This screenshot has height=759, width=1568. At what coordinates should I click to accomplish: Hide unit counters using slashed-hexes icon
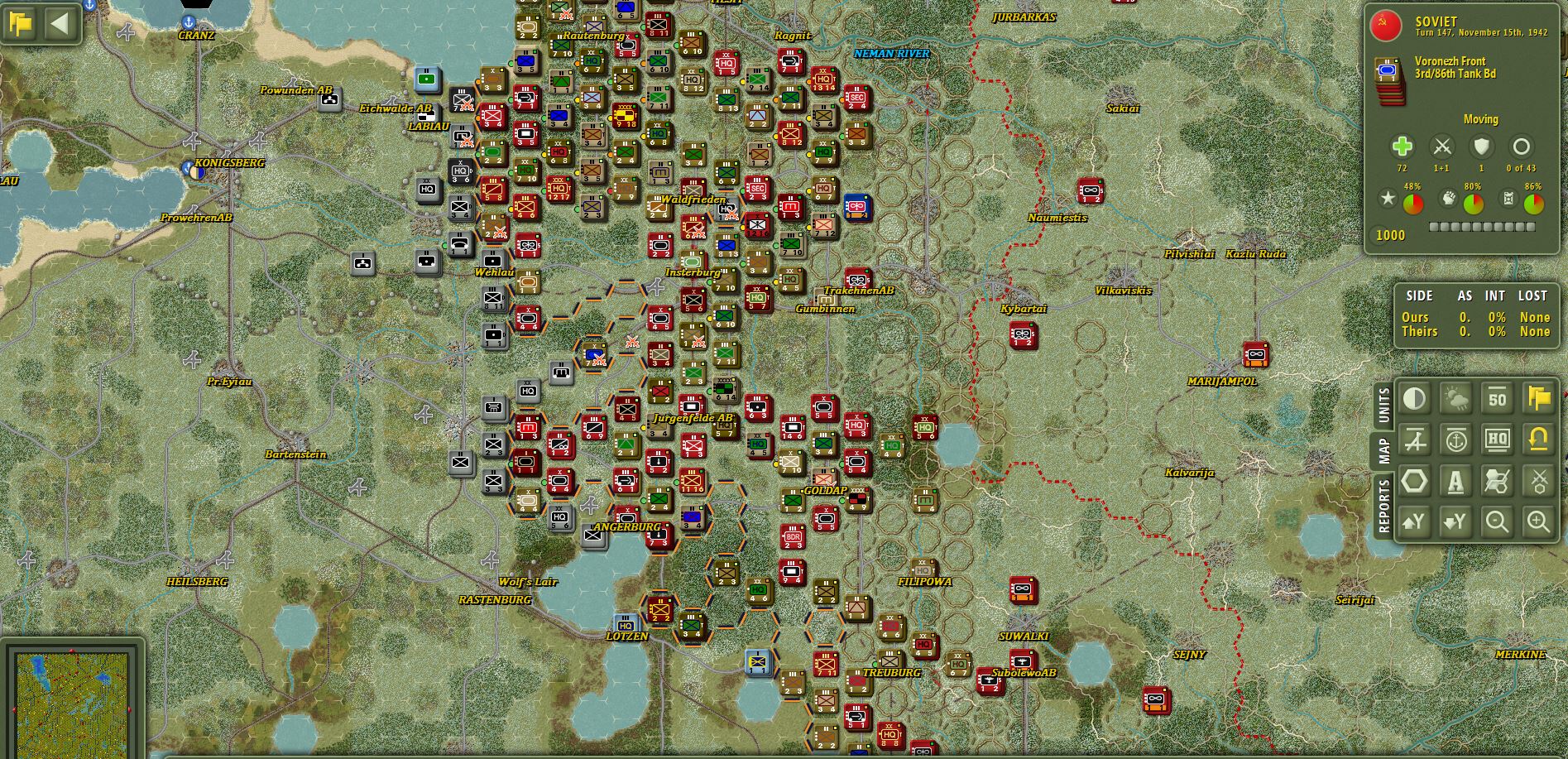click(1497, 480)
